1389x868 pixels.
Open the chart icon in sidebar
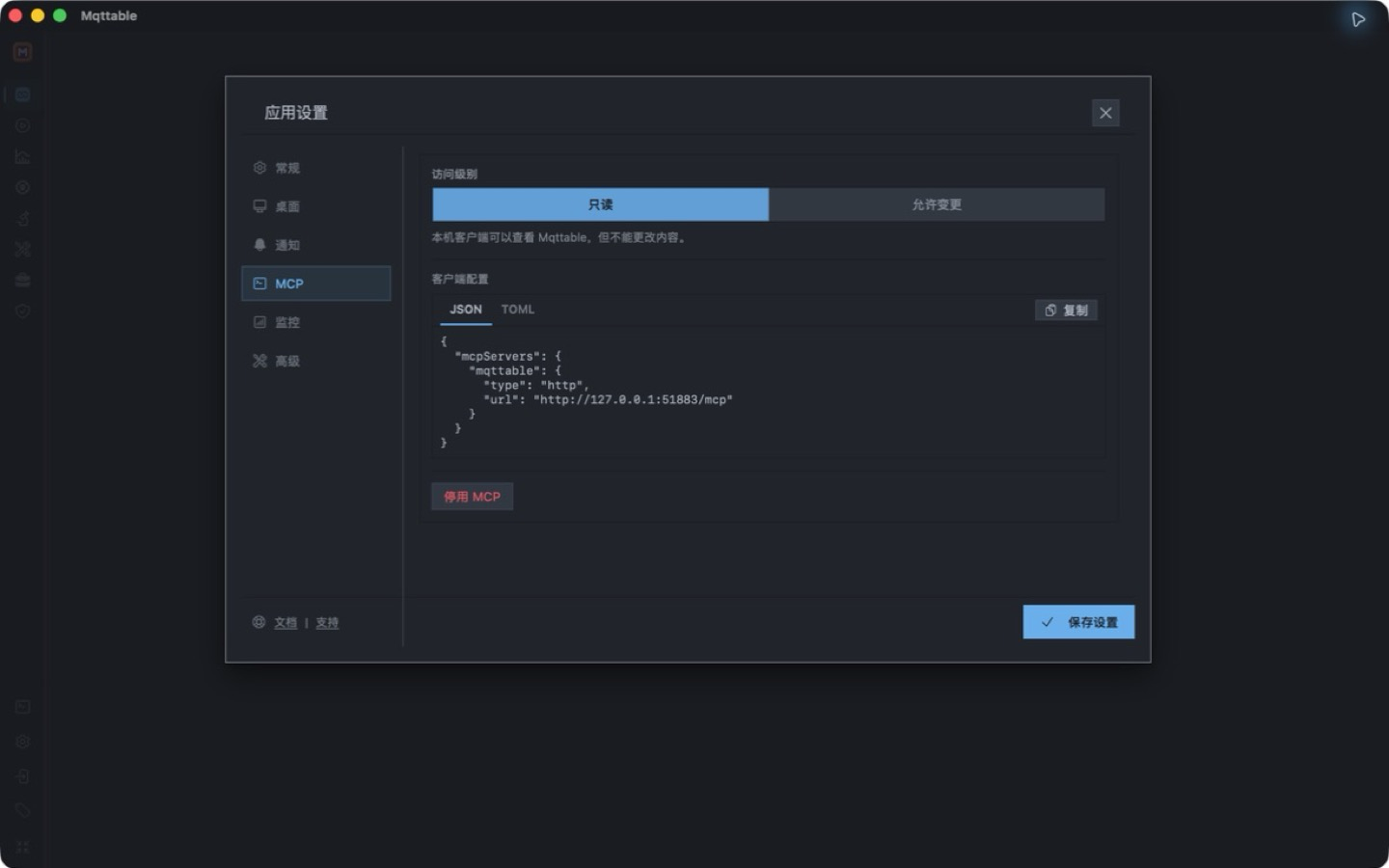pyautogui.click(x=22, y=156)
